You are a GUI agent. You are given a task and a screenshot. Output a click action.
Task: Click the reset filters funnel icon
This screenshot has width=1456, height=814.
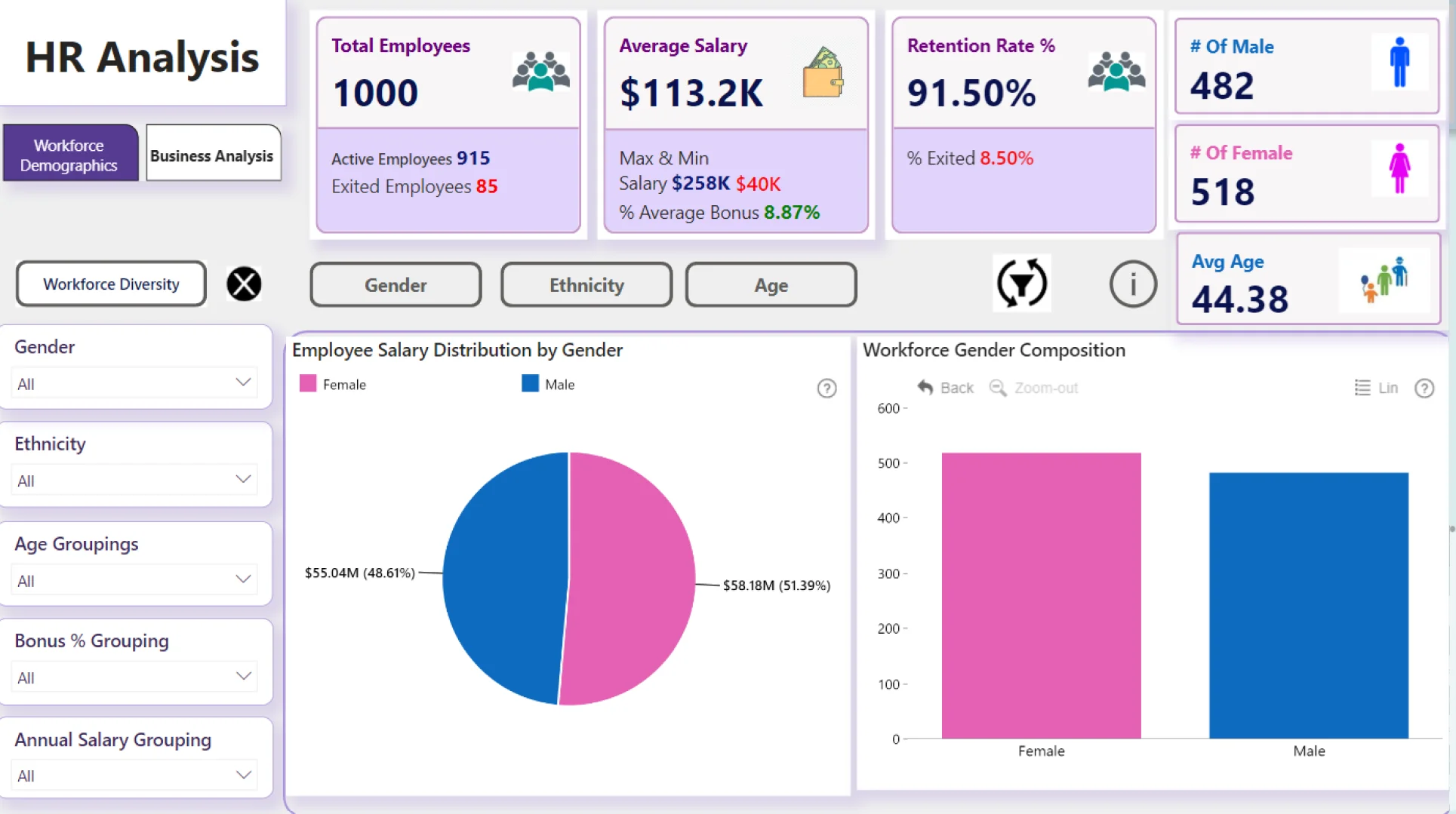pyautogui.click(x=1022, y=284)
